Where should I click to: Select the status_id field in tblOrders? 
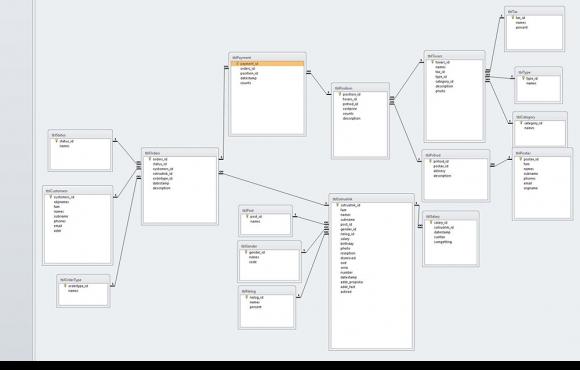pos(160,164)
